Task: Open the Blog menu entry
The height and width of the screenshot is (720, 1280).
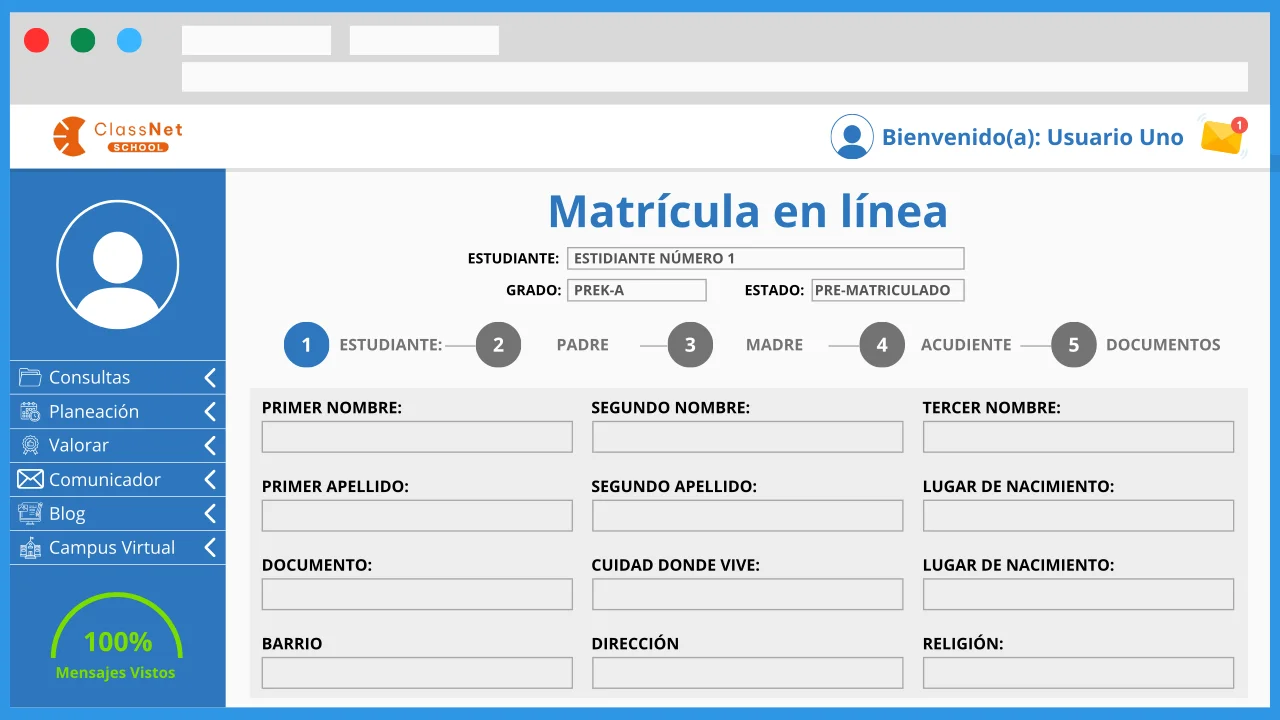Action: pos(67,513)
